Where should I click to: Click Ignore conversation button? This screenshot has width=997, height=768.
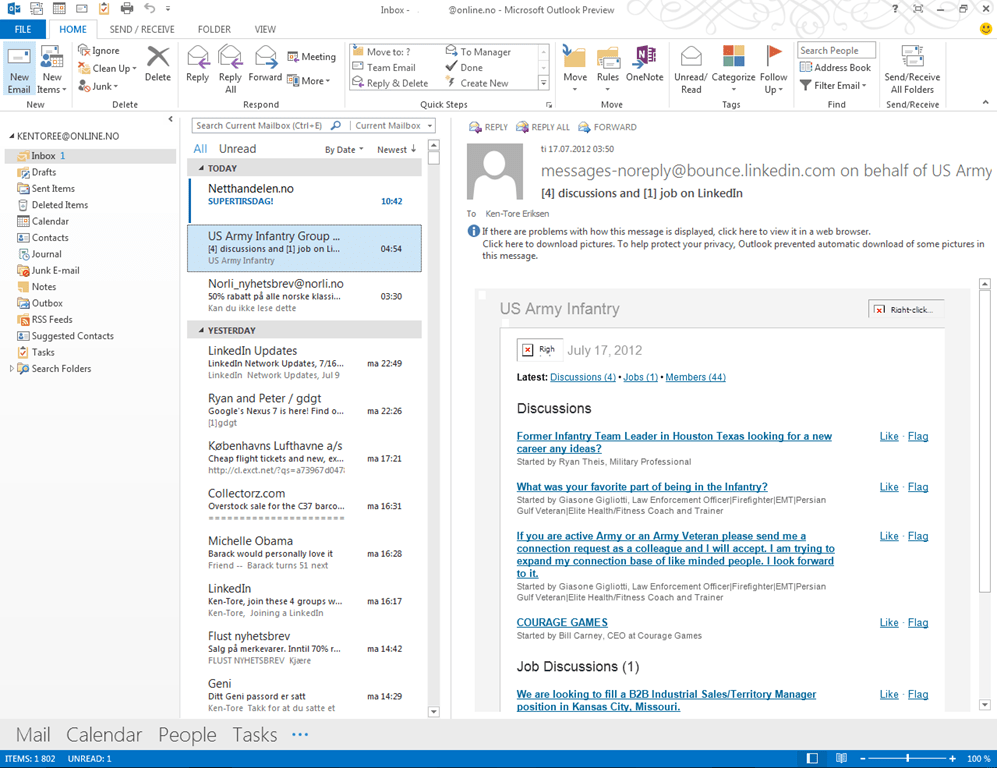[x=99, y=50]
